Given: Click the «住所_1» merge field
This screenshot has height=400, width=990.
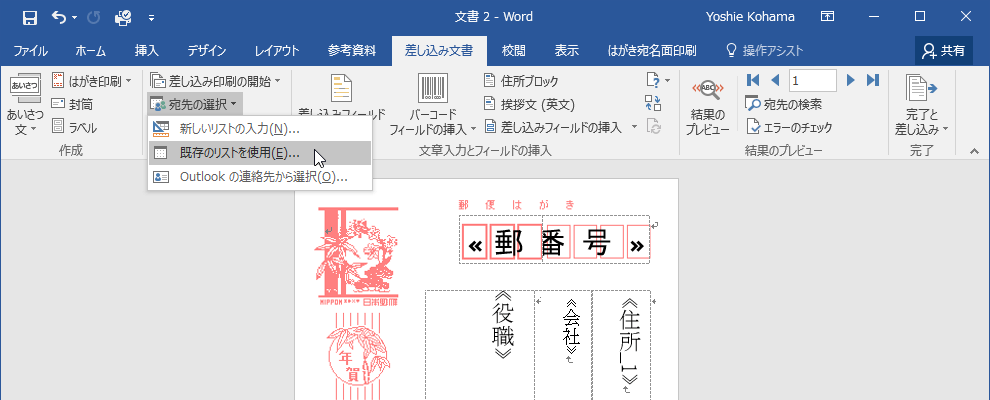Looking at the screenshot, I should 629,341.
